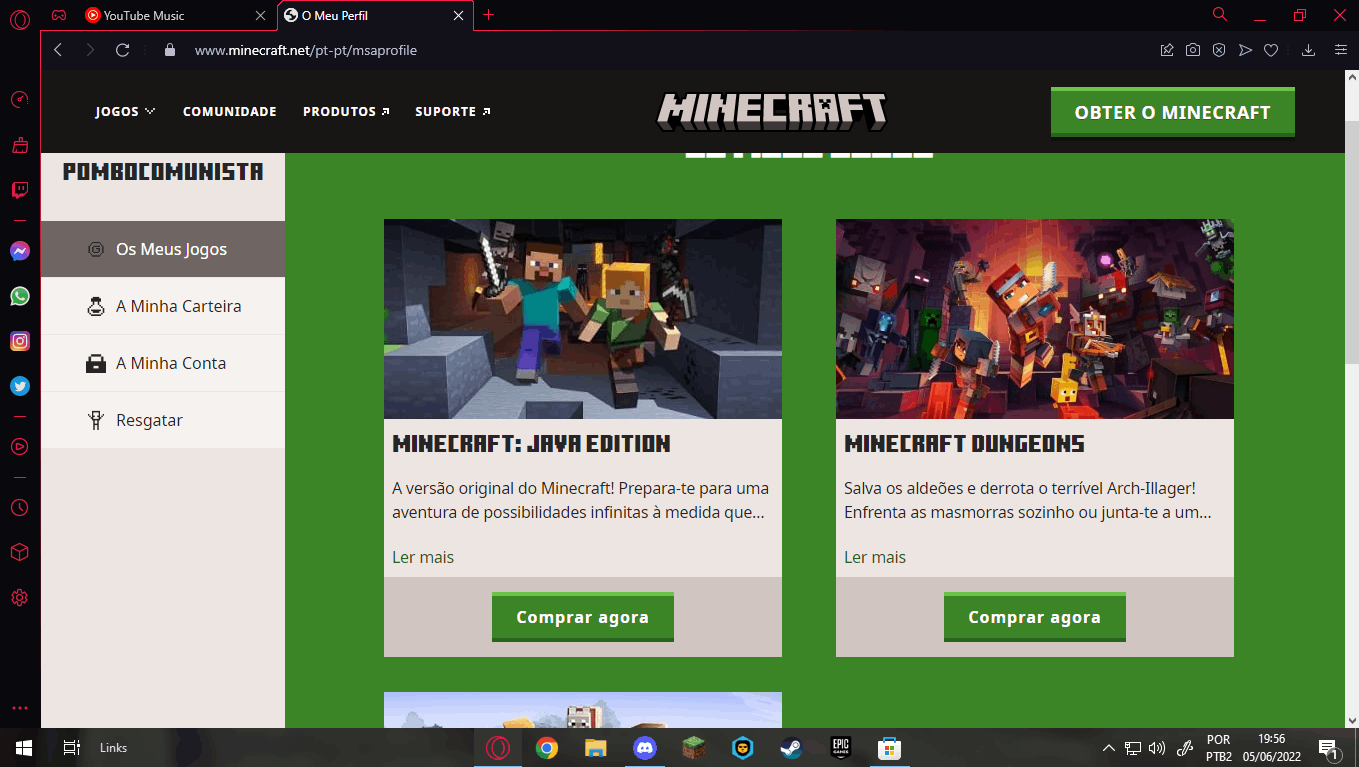The width and height of the screenshot is (1359, 767).
Task: Open GX Control speedometer icon in sidebar
Action: point(19,100)
